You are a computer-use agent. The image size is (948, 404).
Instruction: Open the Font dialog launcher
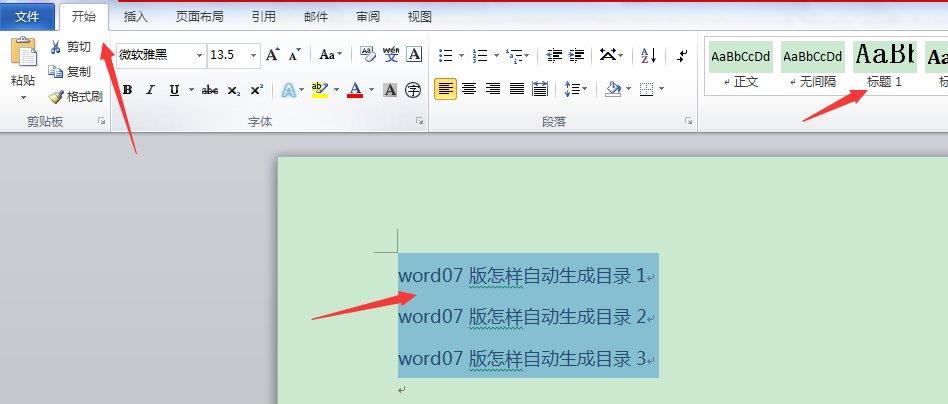(419, 122)
